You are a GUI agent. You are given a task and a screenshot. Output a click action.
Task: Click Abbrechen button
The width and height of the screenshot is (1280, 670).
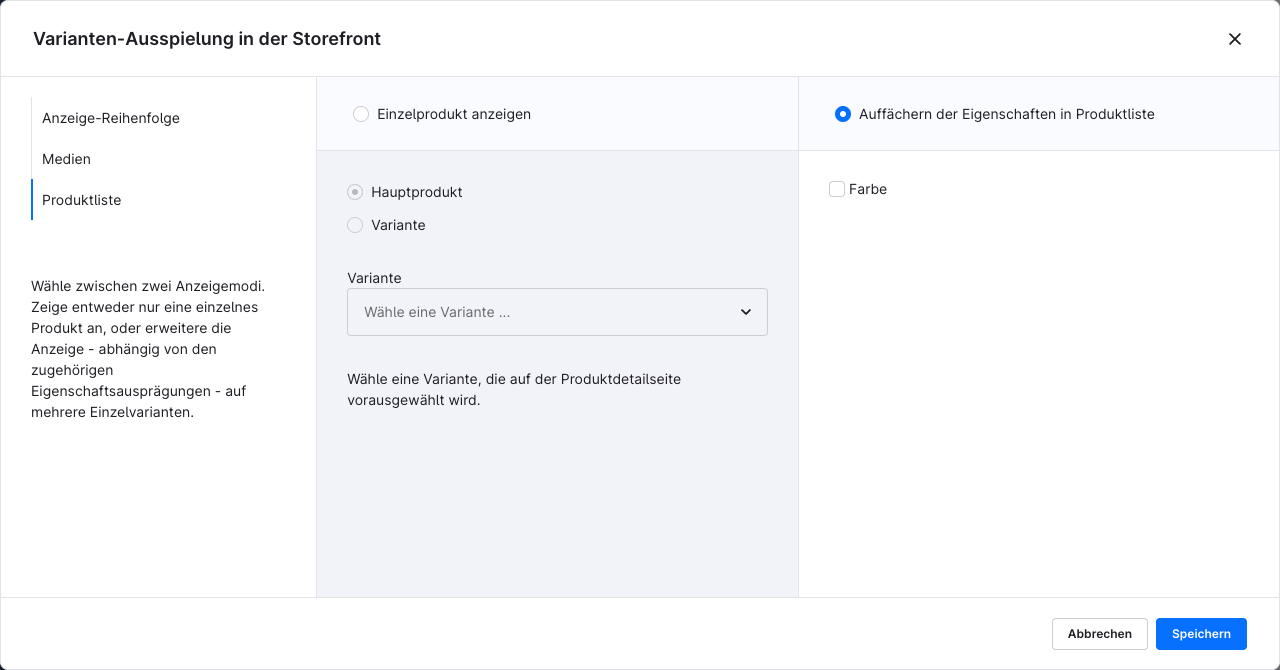(1100, 634)
